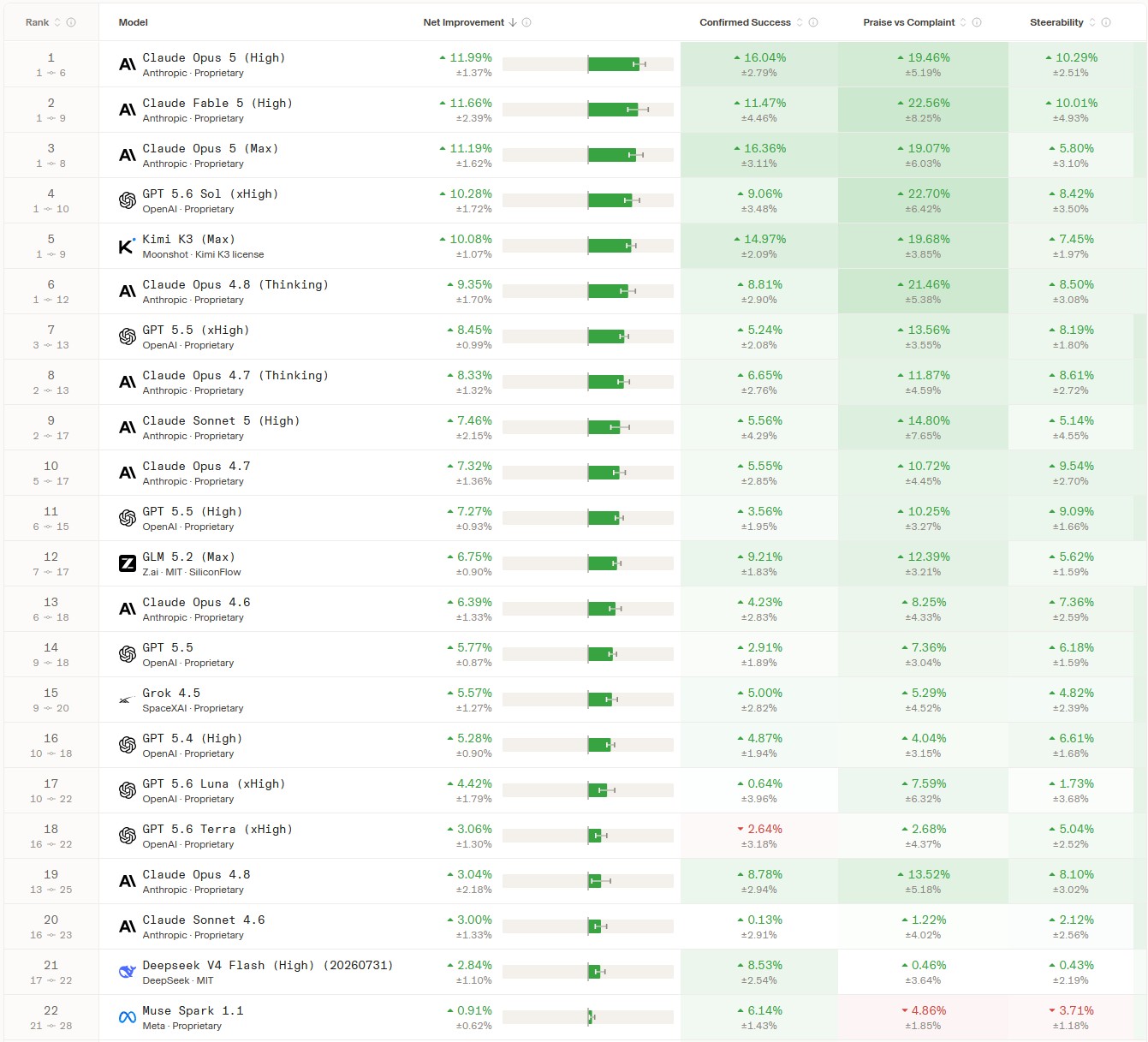This screenshot has width=1148, height=1042.
Task: Click the Steerability info icon
Action: (1106, 22)
